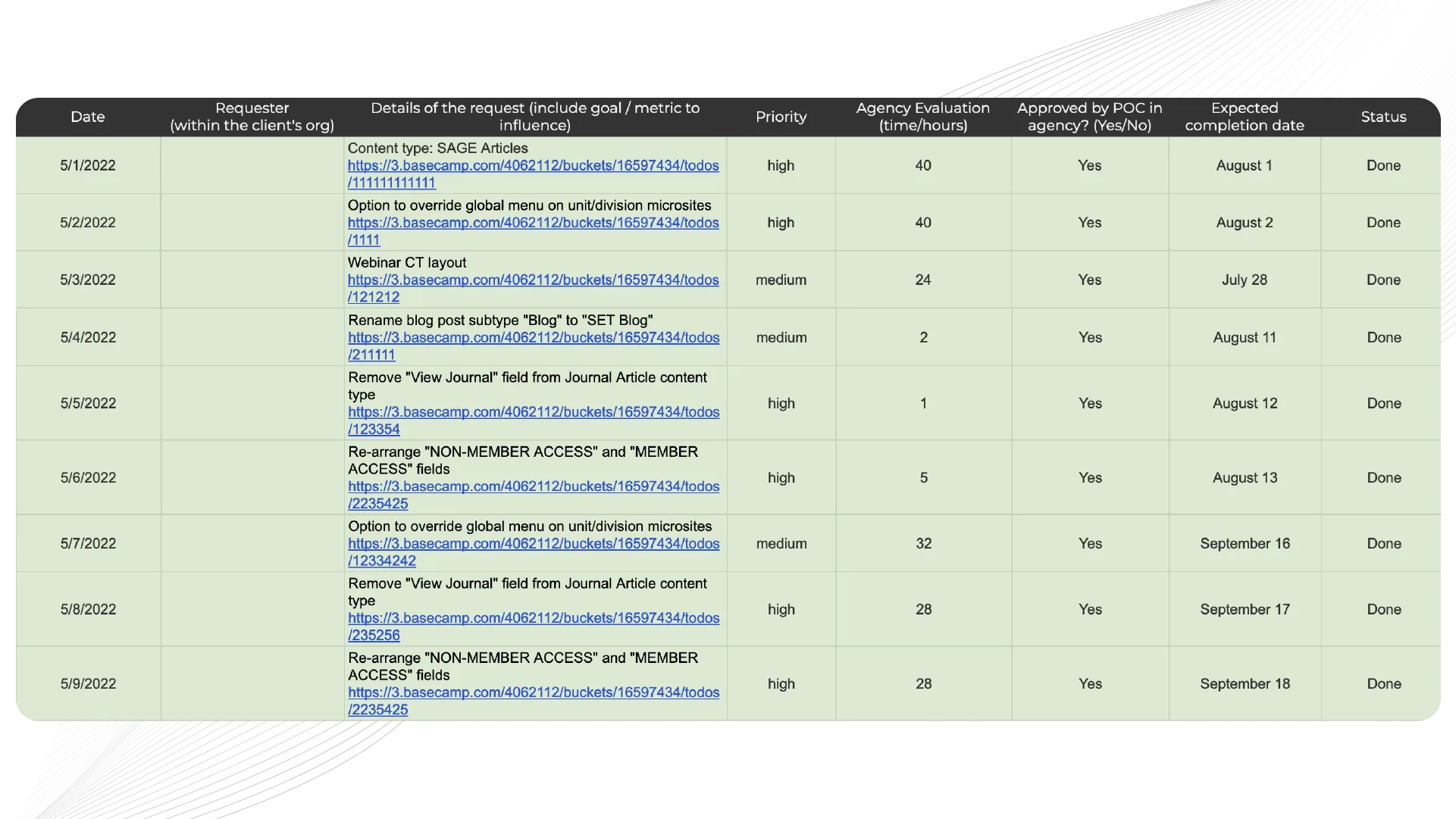The image size is (1456, 819).
Task: Open the Webinar CT layout basecamp link
Action: 533,288
